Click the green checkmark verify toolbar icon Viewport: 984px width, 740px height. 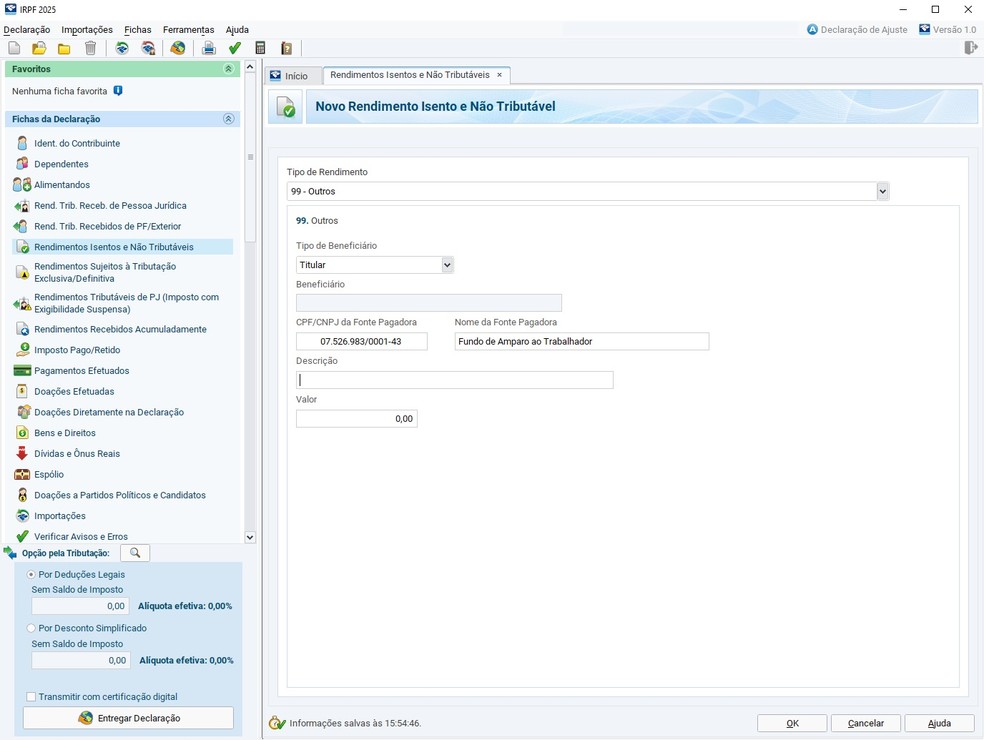235,48
